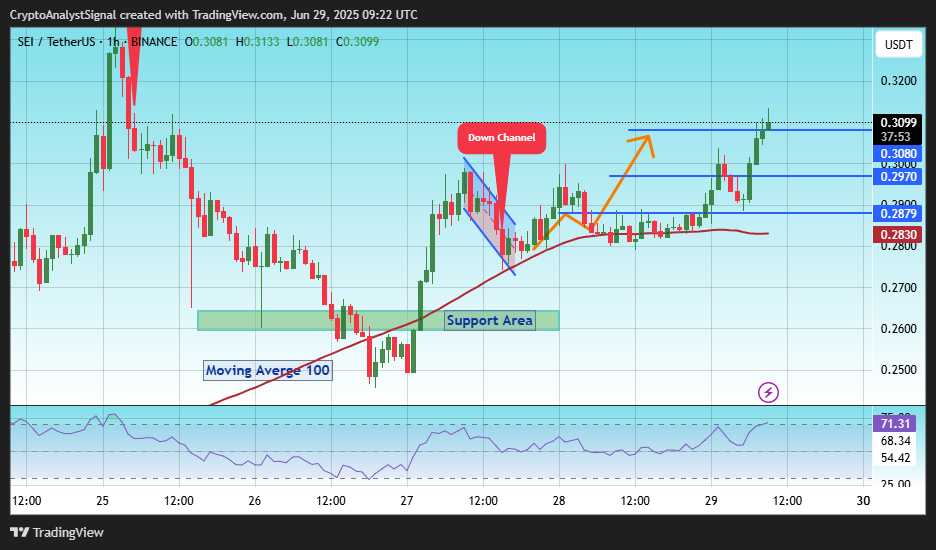Viewport: 936px width, 550px height.
Task: Click the high value H0.3133
Action: (257, 42)
